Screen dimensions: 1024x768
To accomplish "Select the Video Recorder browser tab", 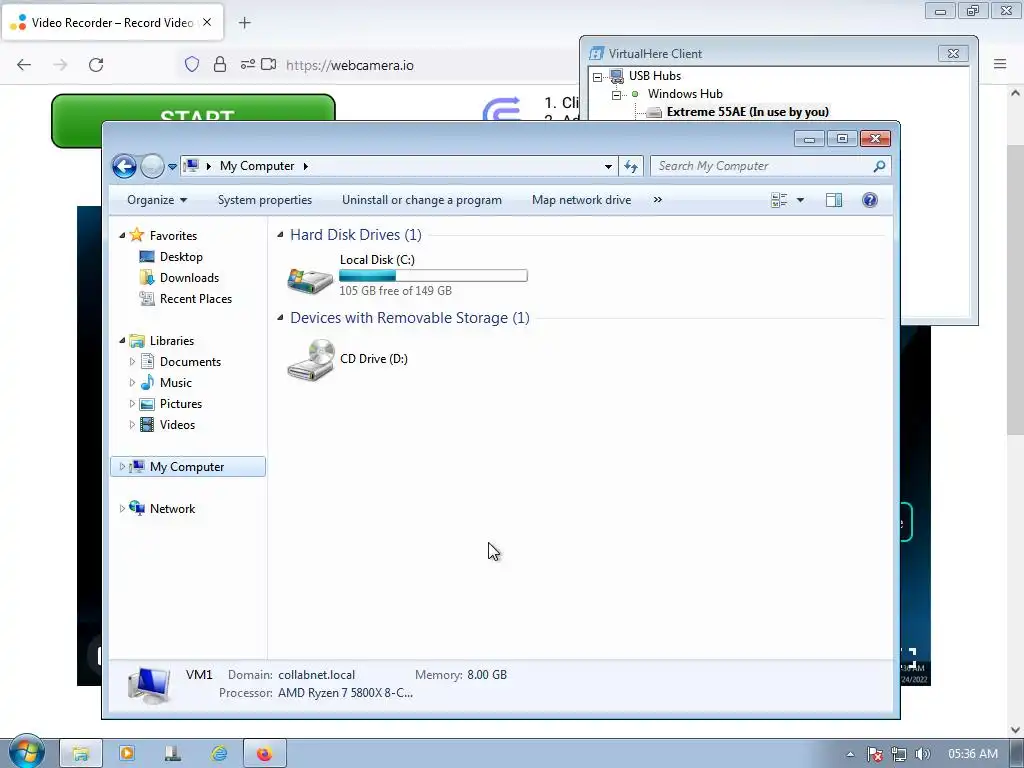I will [x=112, y=22].
